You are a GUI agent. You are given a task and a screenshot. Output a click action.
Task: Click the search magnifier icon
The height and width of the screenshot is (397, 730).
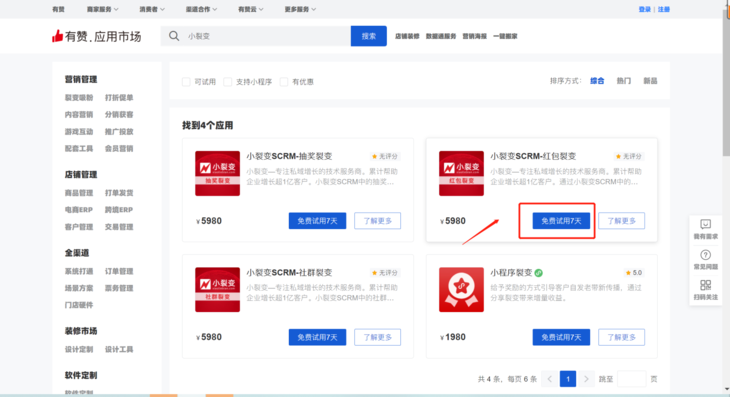[x=174, y=36]
